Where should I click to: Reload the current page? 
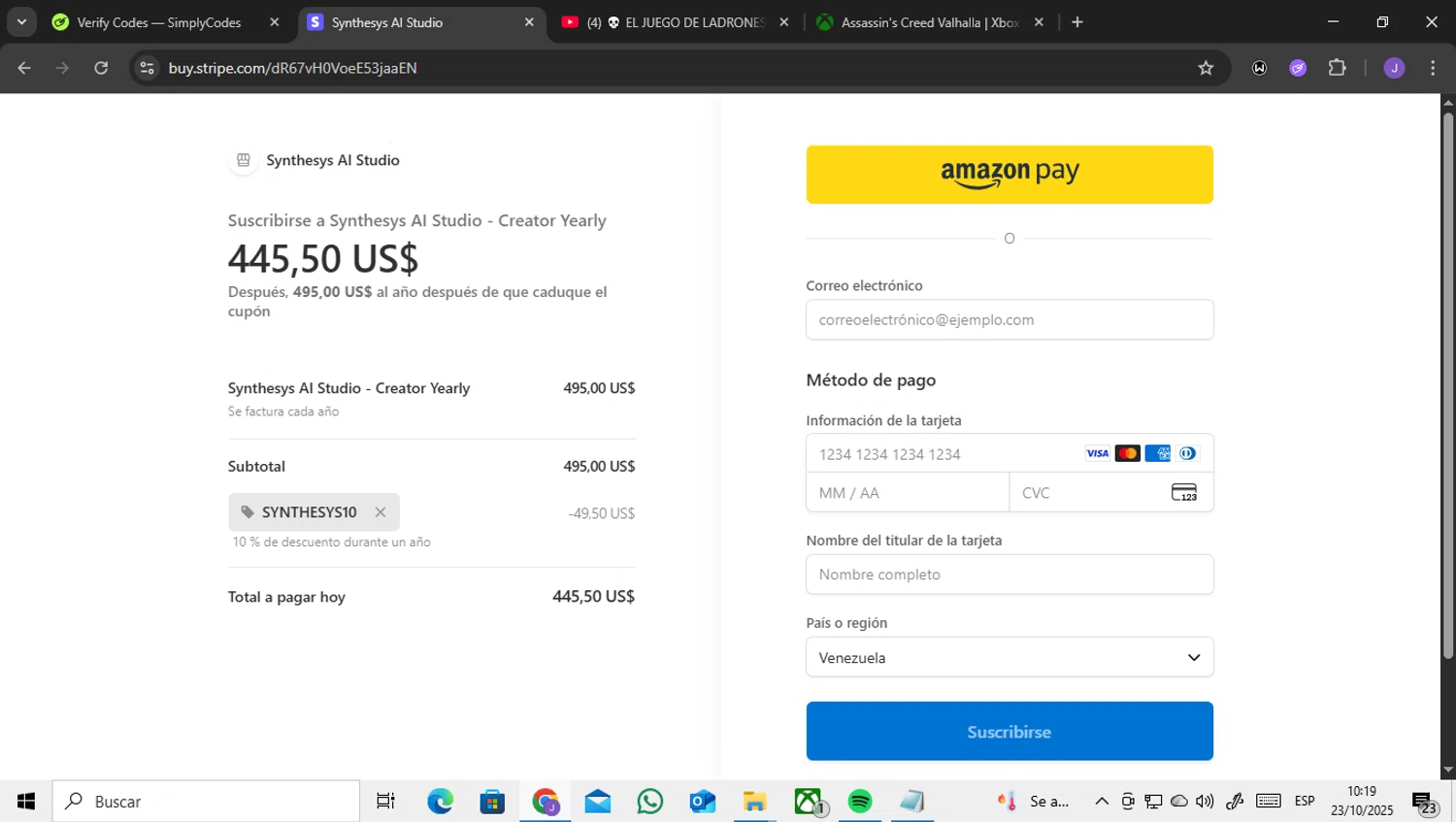pyautogui.click(x=101, y=68)
